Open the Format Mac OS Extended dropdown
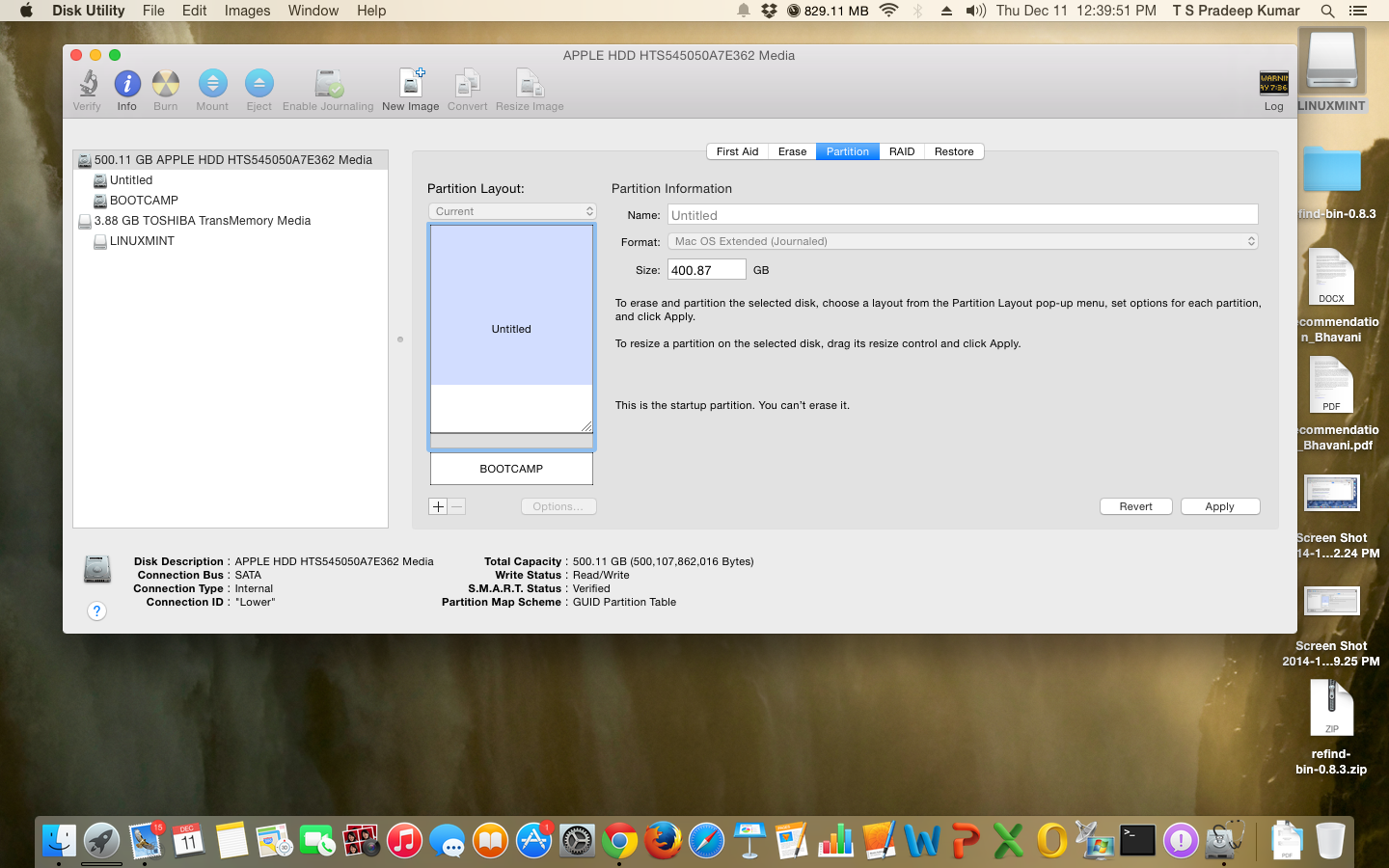This screenshot has height=868, width=1389. 963,241
